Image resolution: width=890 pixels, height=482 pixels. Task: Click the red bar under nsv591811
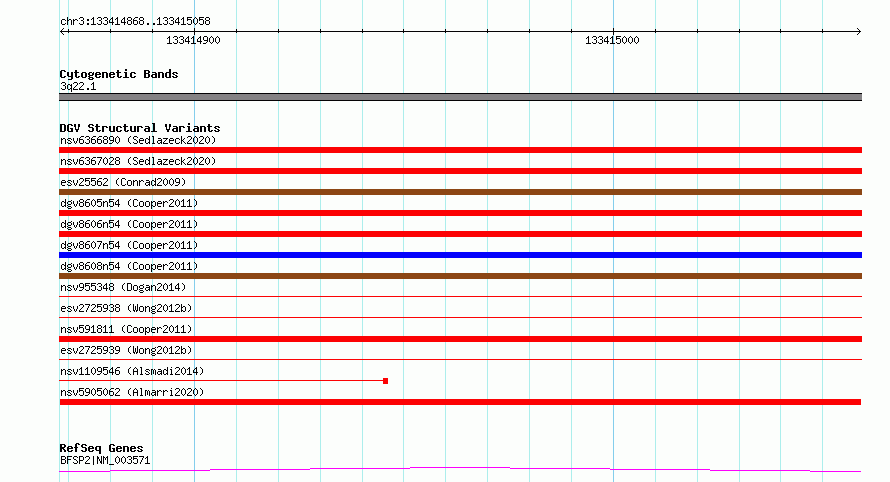460,339
